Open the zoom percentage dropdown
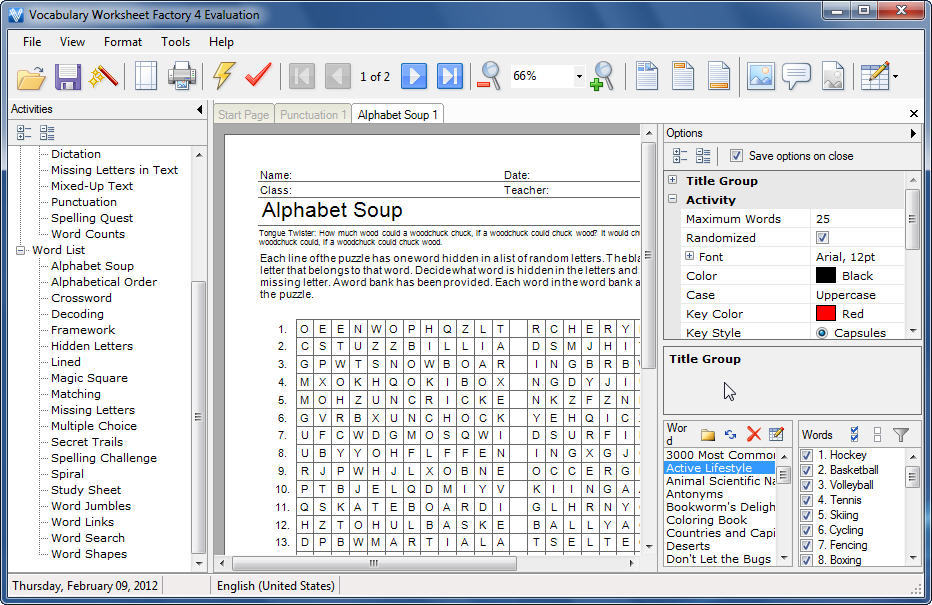The width and height of the screenshot is (932, 605). 579,76
